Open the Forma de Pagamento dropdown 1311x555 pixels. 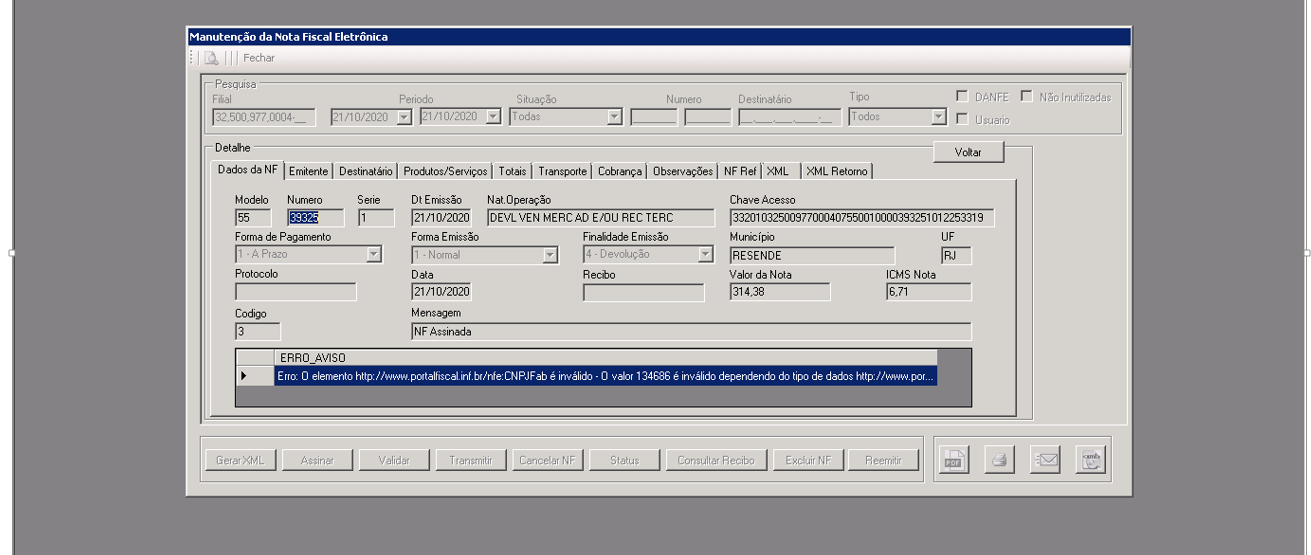coord(375,254)
